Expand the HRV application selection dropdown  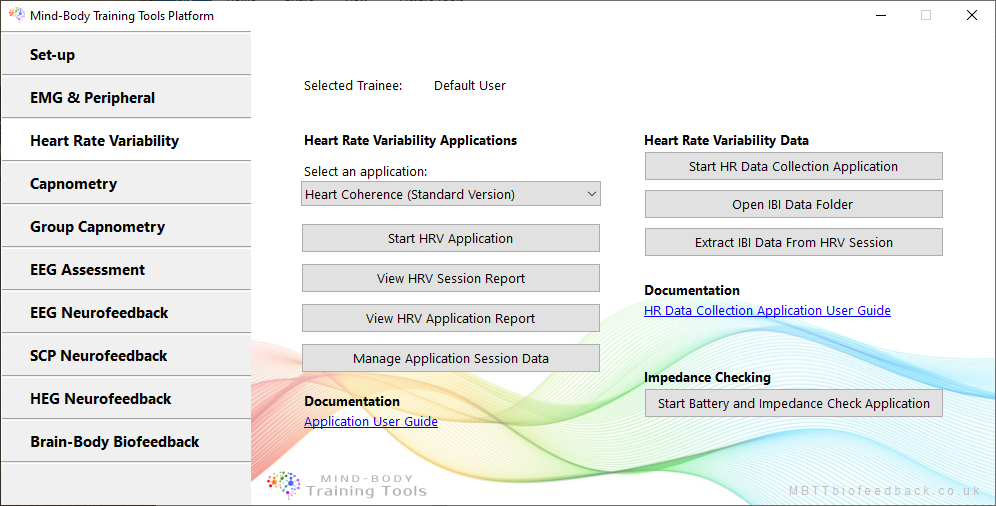tap(450, 194)
